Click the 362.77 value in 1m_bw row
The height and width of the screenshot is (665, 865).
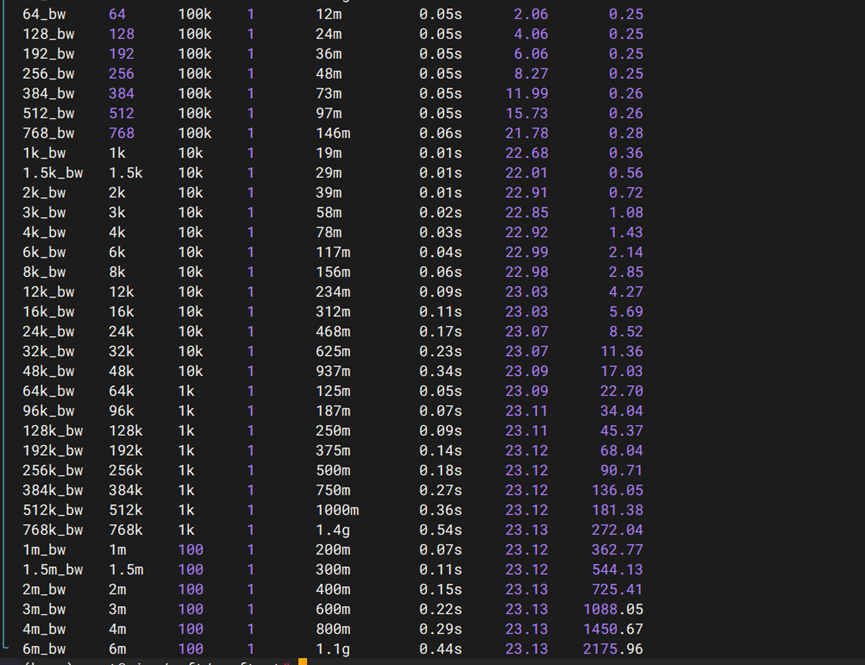(x=617, y=550)
